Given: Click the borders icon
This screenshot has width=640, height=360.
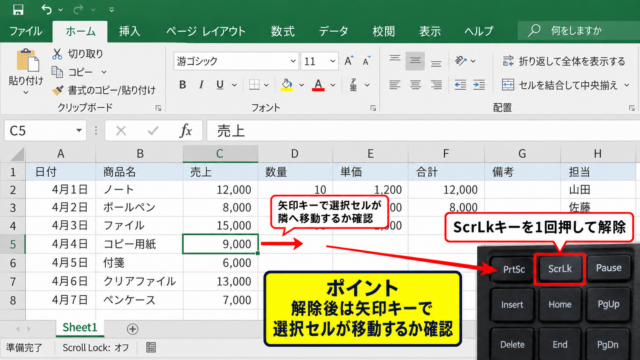Looking at the screenshot, I should pyautogui.click(x=254, y=85).
